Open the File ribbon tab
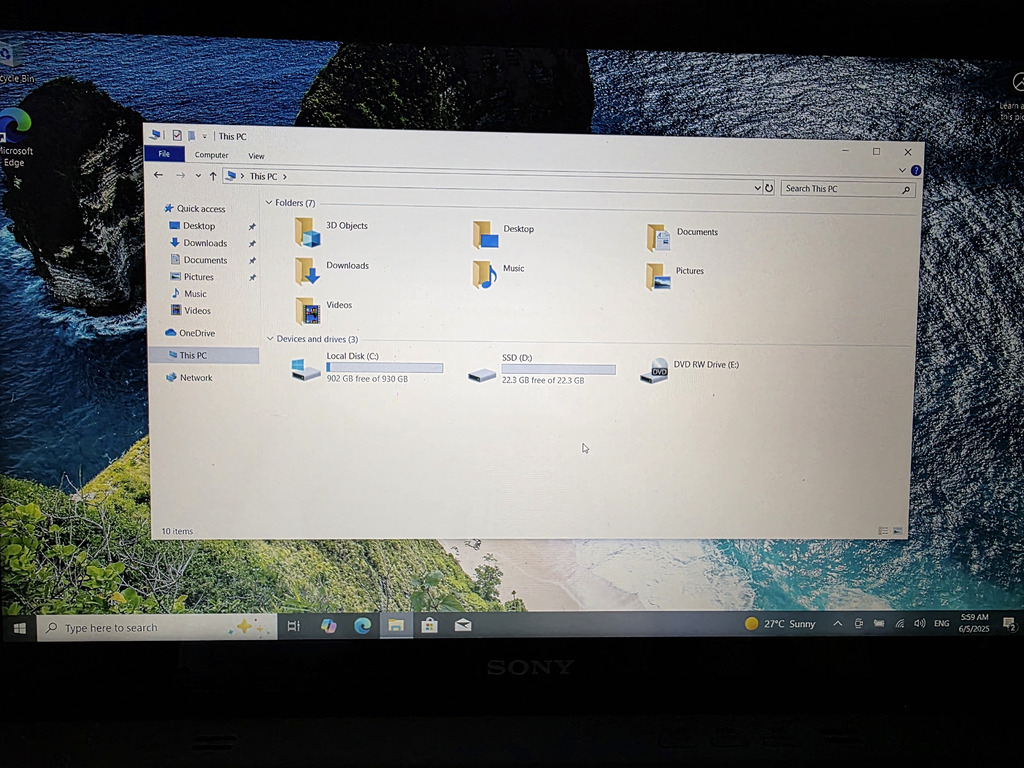 [164, 154]
